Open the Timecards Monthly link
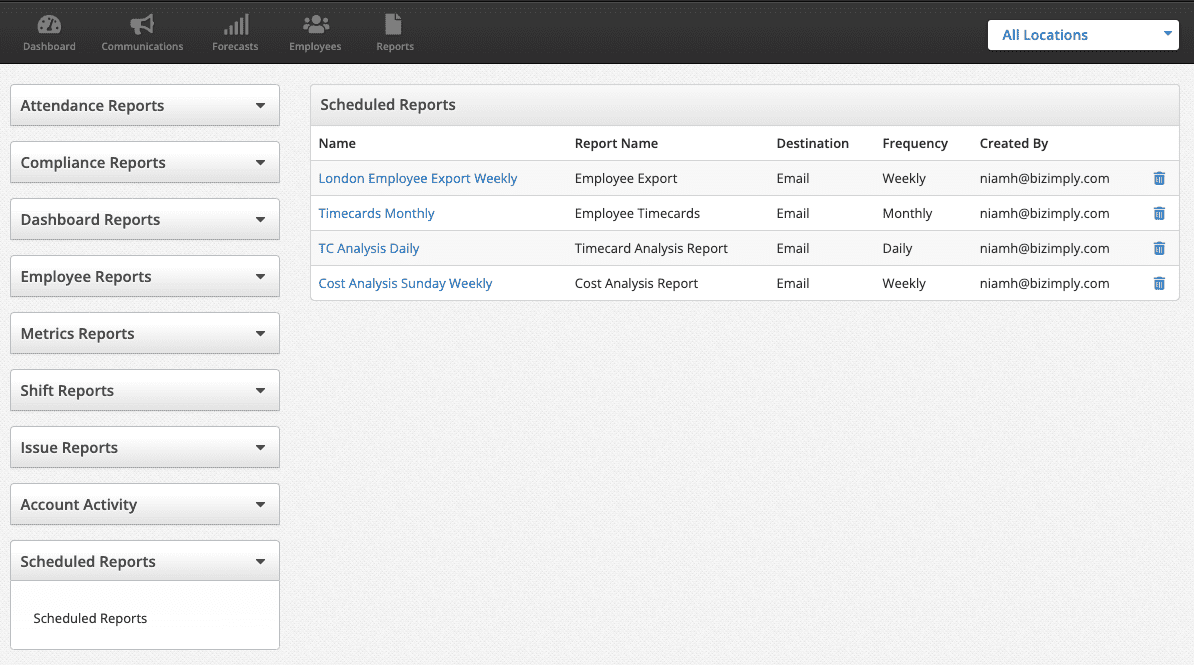The width and height of the screenshot is (1194, 665). click(x=376, y=214)
